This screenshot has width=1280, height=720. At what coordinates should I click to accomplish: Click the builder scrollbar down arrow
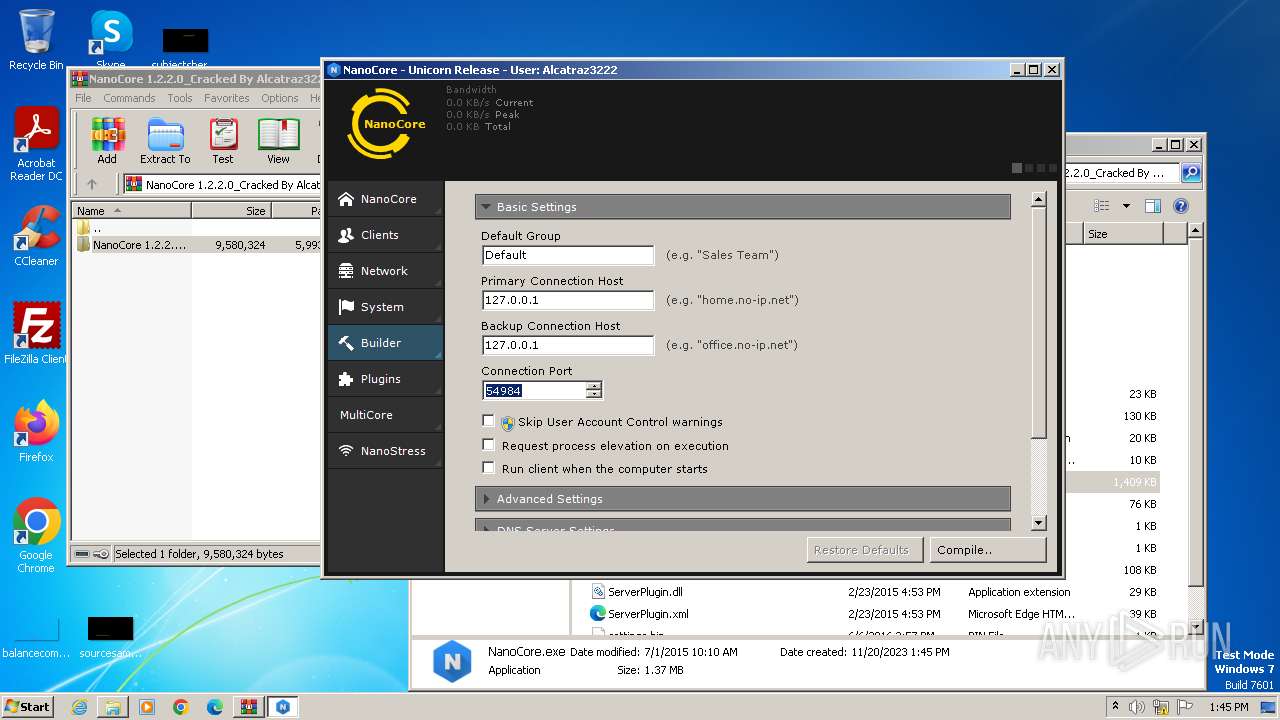pyautogui.click(x=1038, y=523)
